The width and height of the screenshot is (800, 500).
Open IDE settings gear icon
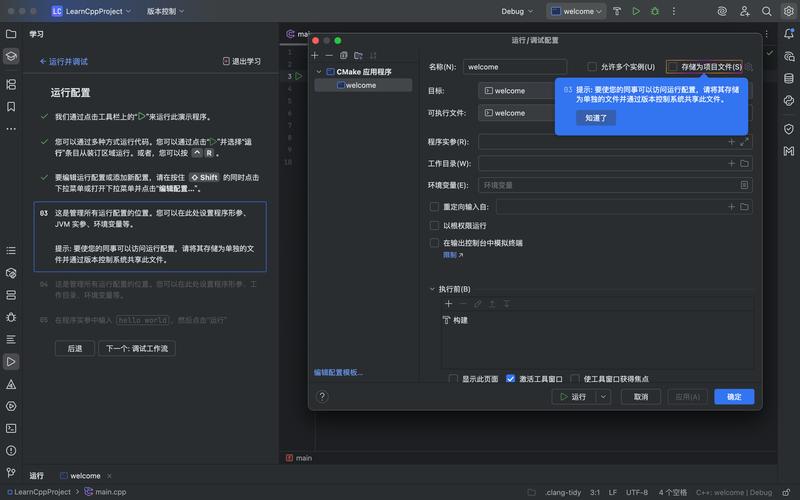point(788,11)
